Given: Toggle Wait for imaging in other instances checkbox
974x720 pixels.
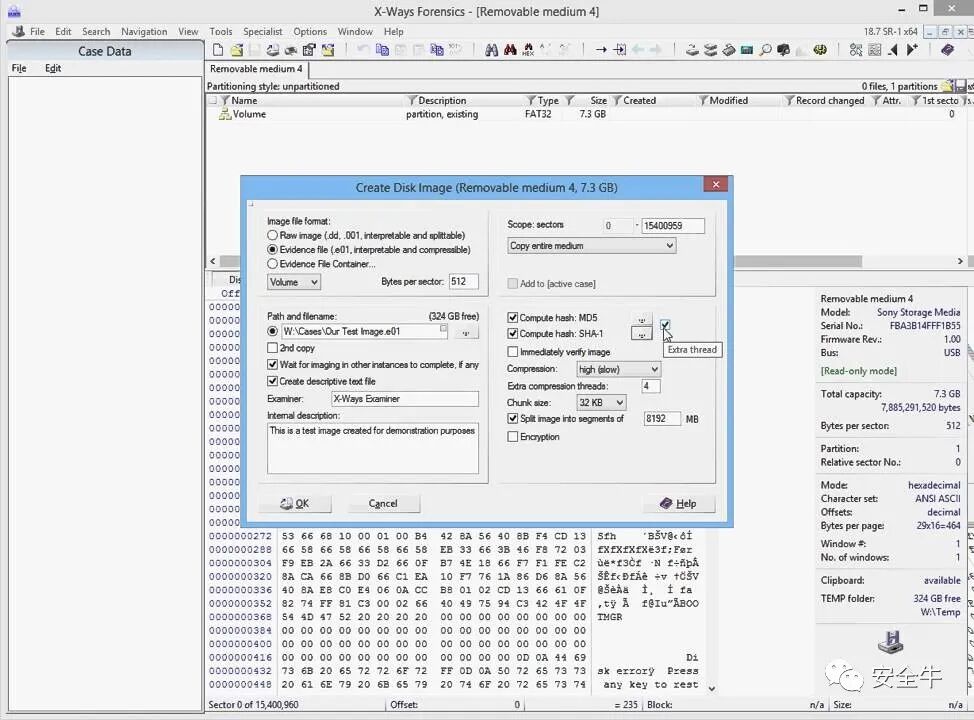Looking at the screenshot, I should (272, 365).
